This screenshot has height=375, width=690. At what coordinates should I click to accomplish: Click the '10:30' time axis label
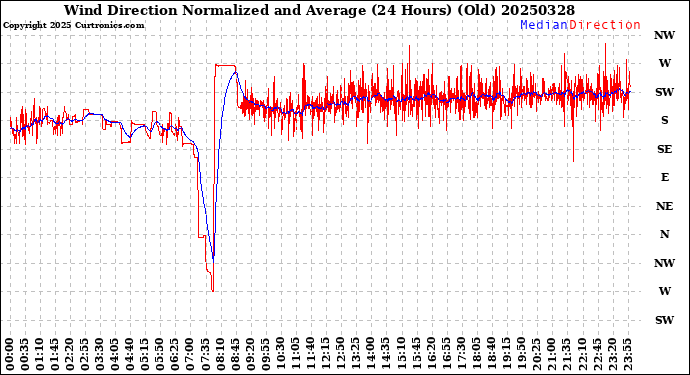point(280,354)
